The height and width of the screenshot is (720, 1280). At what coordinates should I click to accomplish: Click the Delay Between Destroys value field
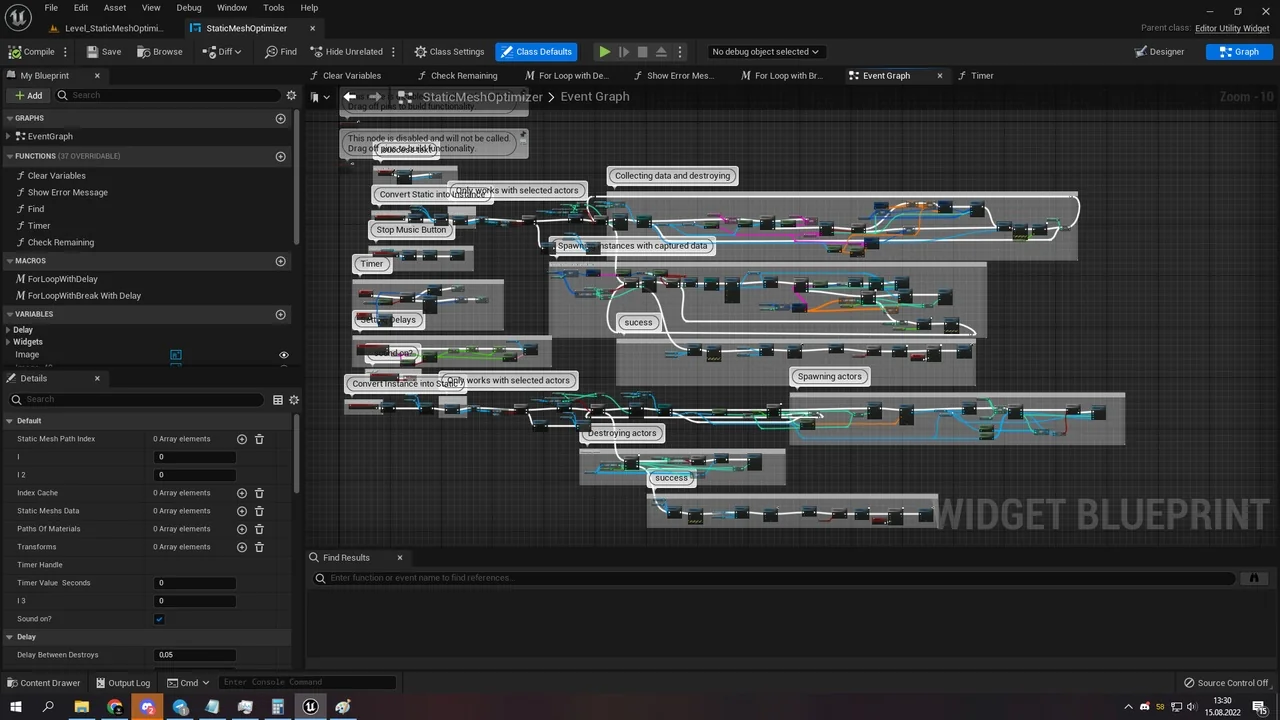(x=196, y=655)
